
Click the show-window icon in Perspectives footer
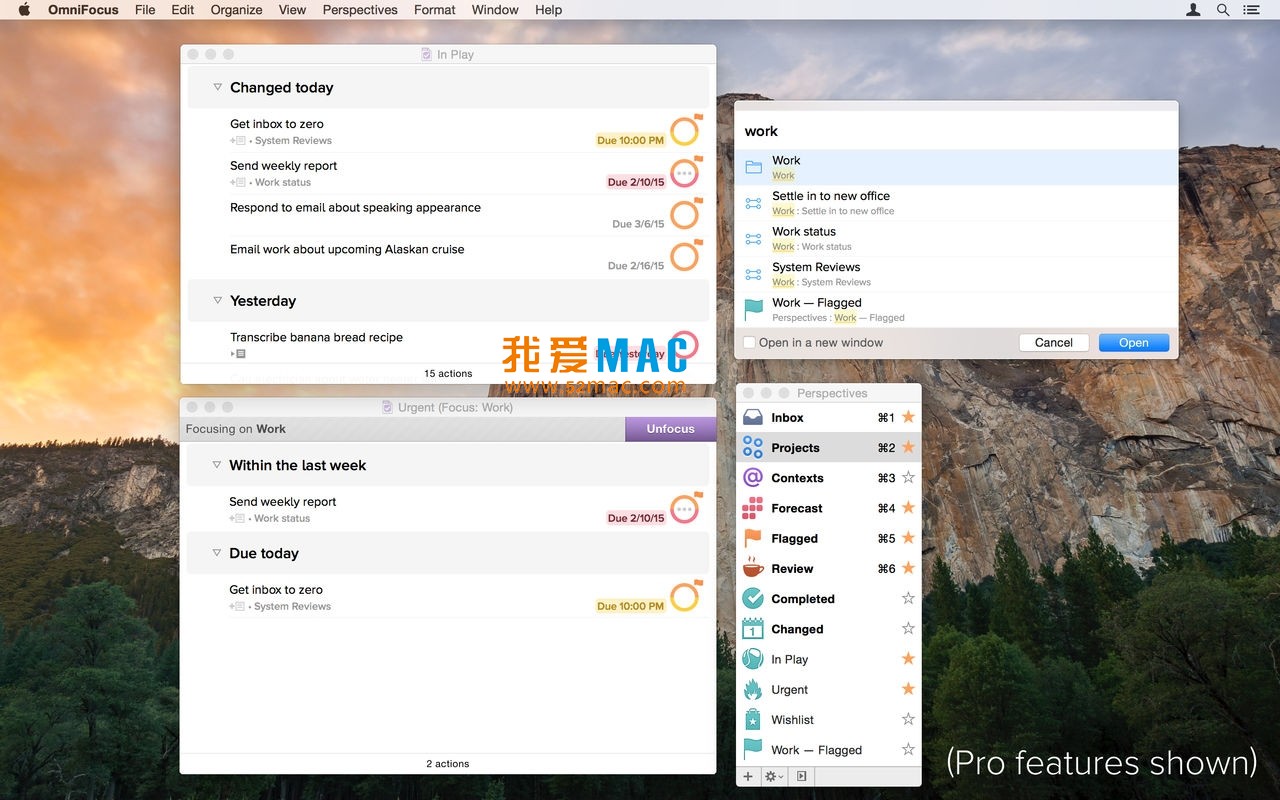(801, 776)
